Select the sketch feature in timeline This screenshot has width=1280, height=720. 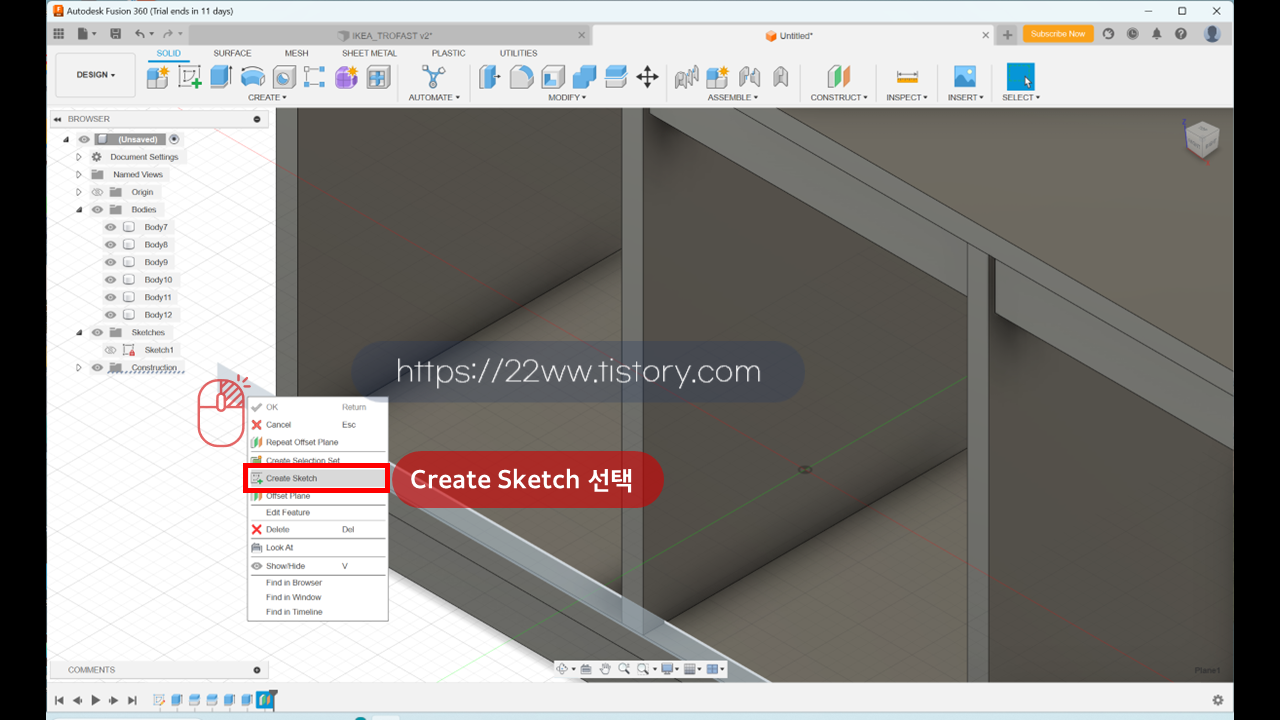(159, 700)
